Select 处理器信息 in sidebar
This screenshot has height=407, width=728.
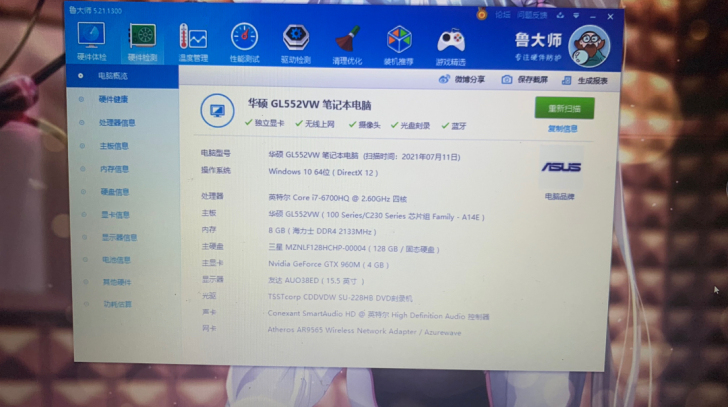[117, 123]
